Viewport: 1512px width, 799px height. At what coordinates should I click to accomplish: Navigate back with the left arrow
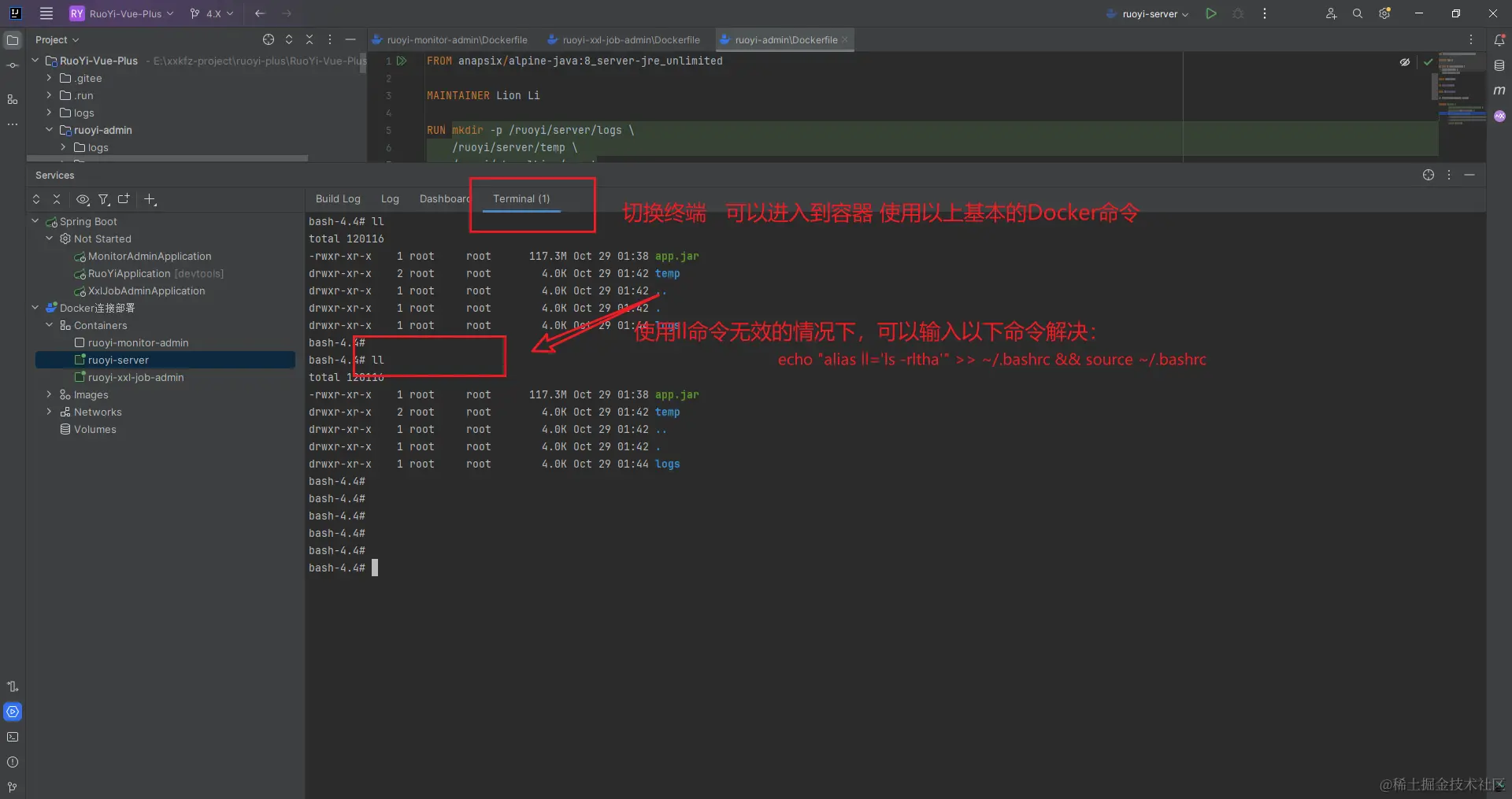tap(260, 13)
